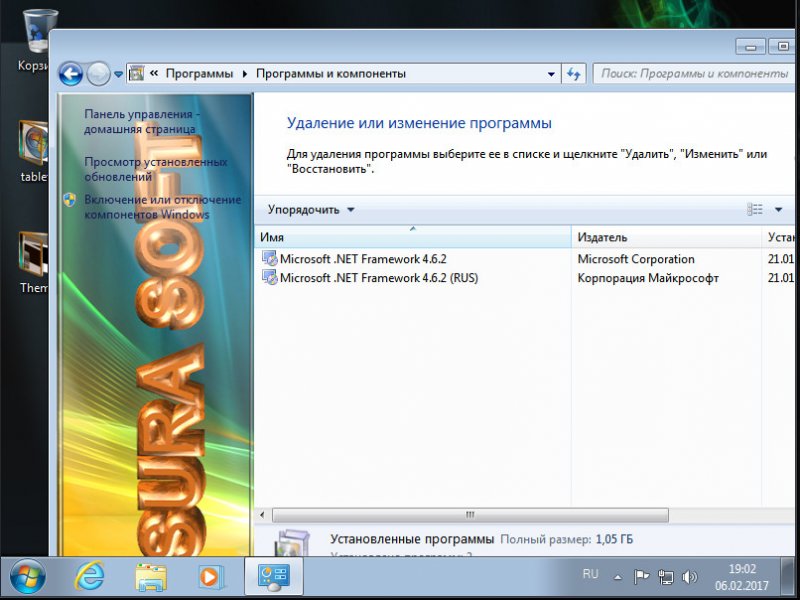This screenshot has width=800, height=600.
Task: Click Microsoft Corporation publisher cell
Action: click(x=636, y=259)
